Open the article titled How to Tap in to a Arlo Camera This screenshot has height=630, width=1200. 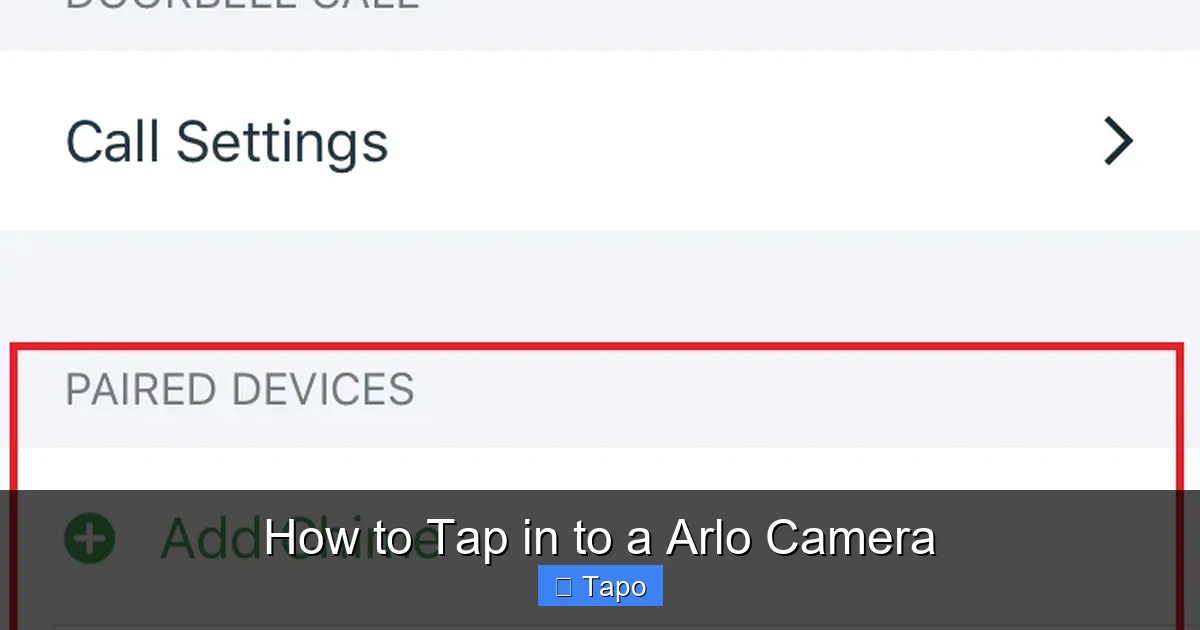[x=600, y=537]
